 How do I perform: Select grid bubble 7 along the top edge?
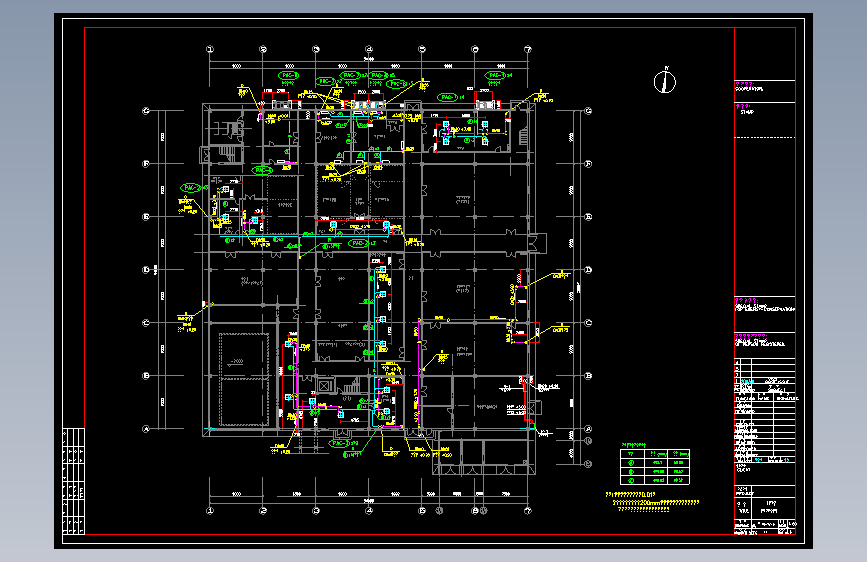coord(527,49)
